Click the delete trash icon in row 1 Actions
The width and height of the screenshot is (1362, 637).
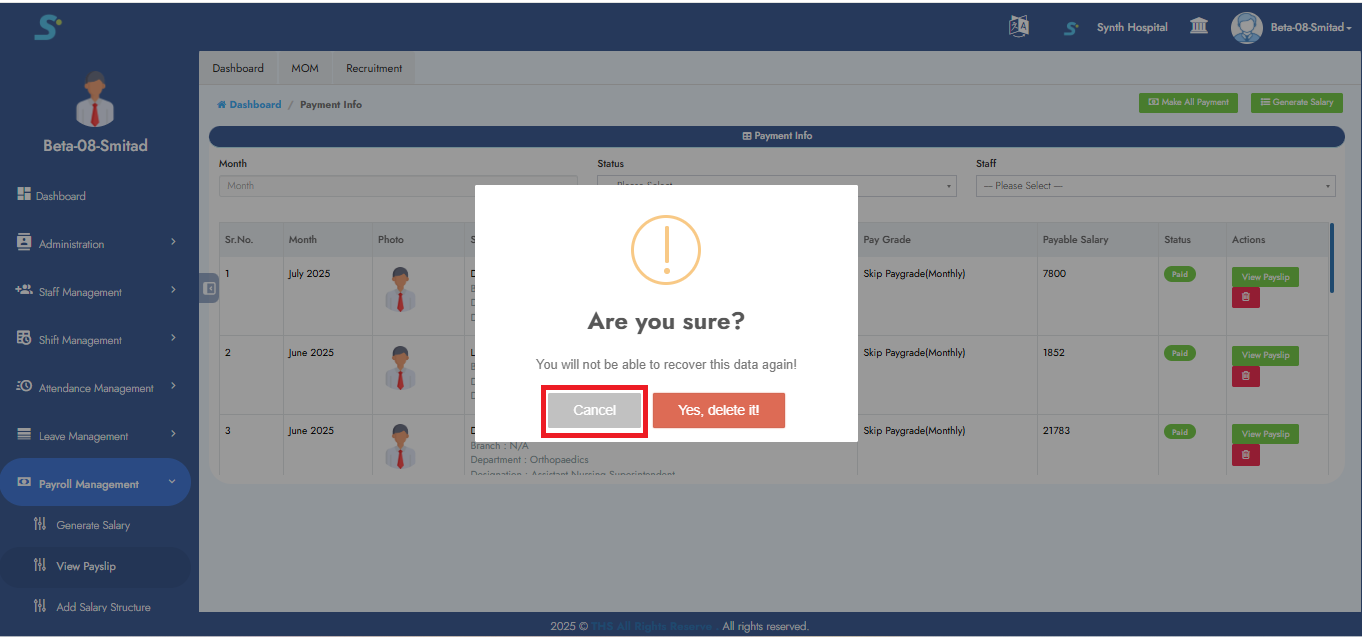click(1245, 296)
